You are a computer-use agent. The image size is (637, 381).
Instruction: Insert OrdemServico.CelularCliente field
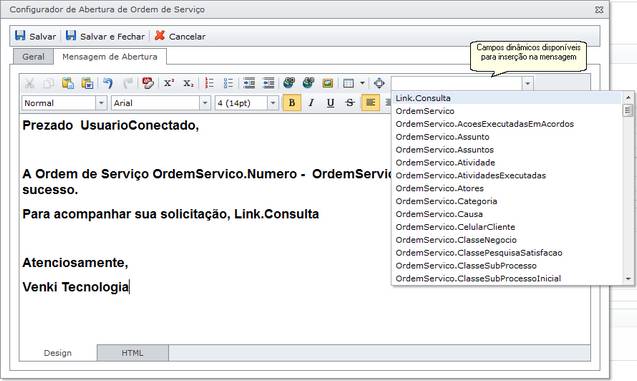tap(507, 227)
